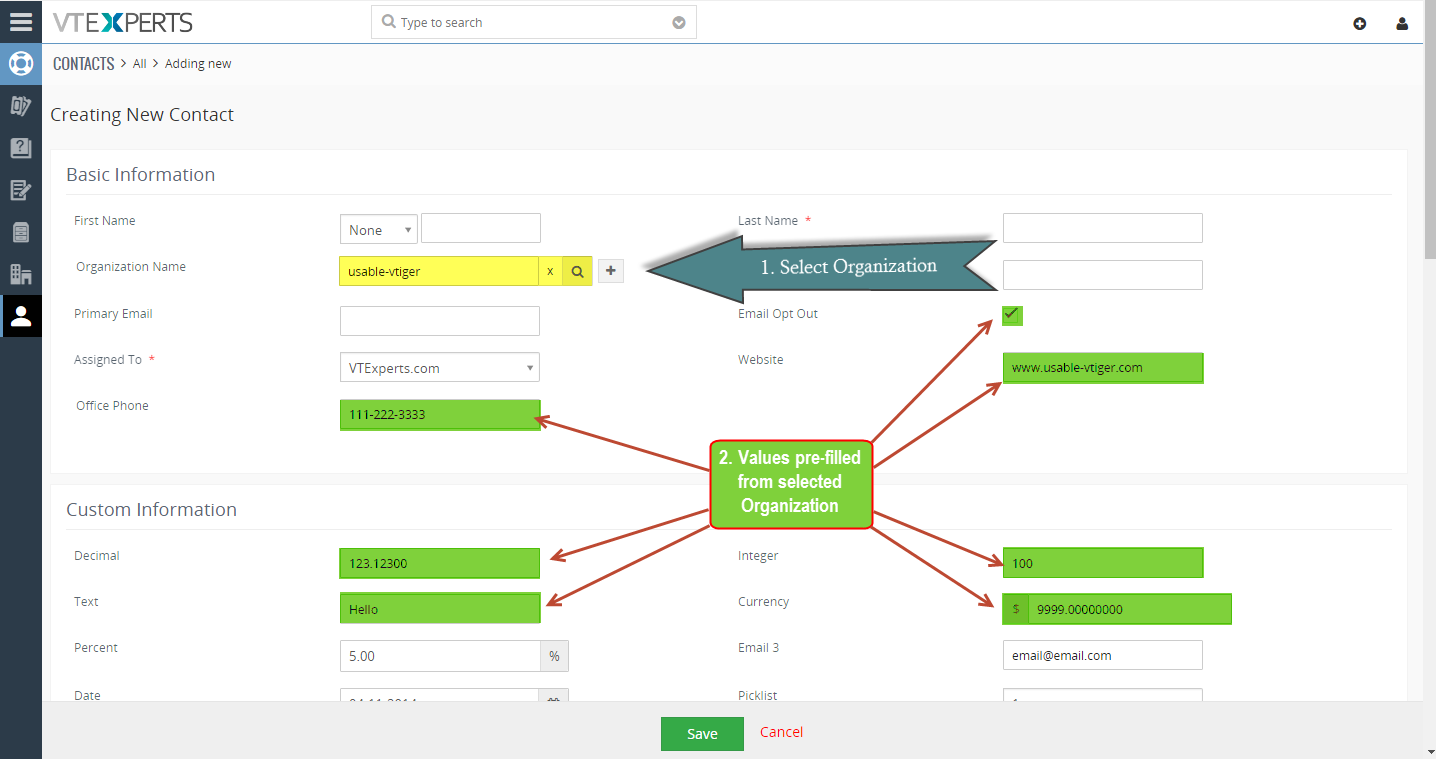Click the Website label
Image resolution: width=1436 pixels, height=759 pixels.
tap(761, 360)
